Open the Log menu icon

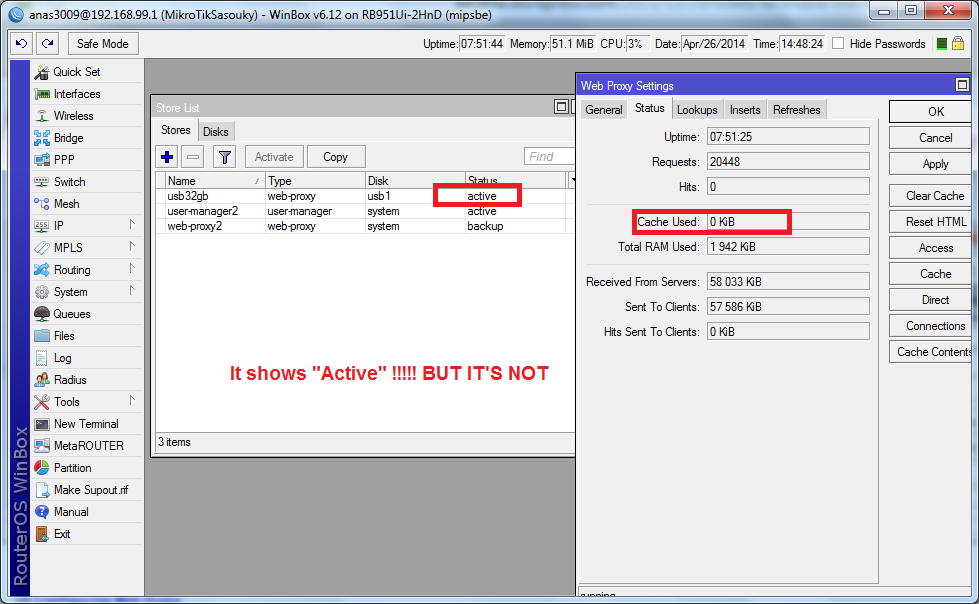[42, 358]
